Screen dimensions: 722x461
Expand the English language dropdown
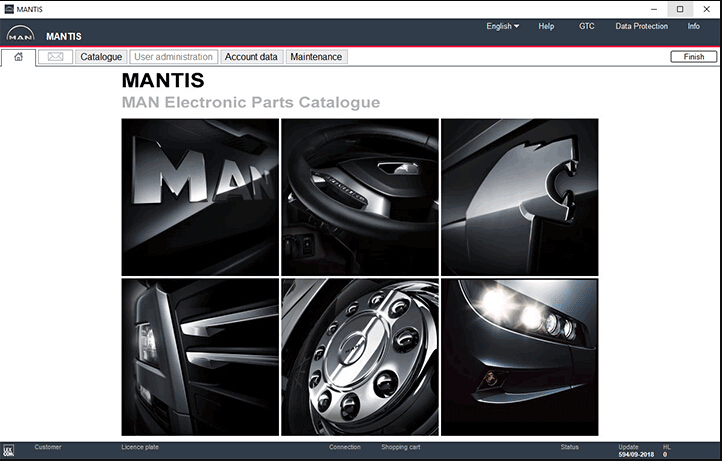502,26
